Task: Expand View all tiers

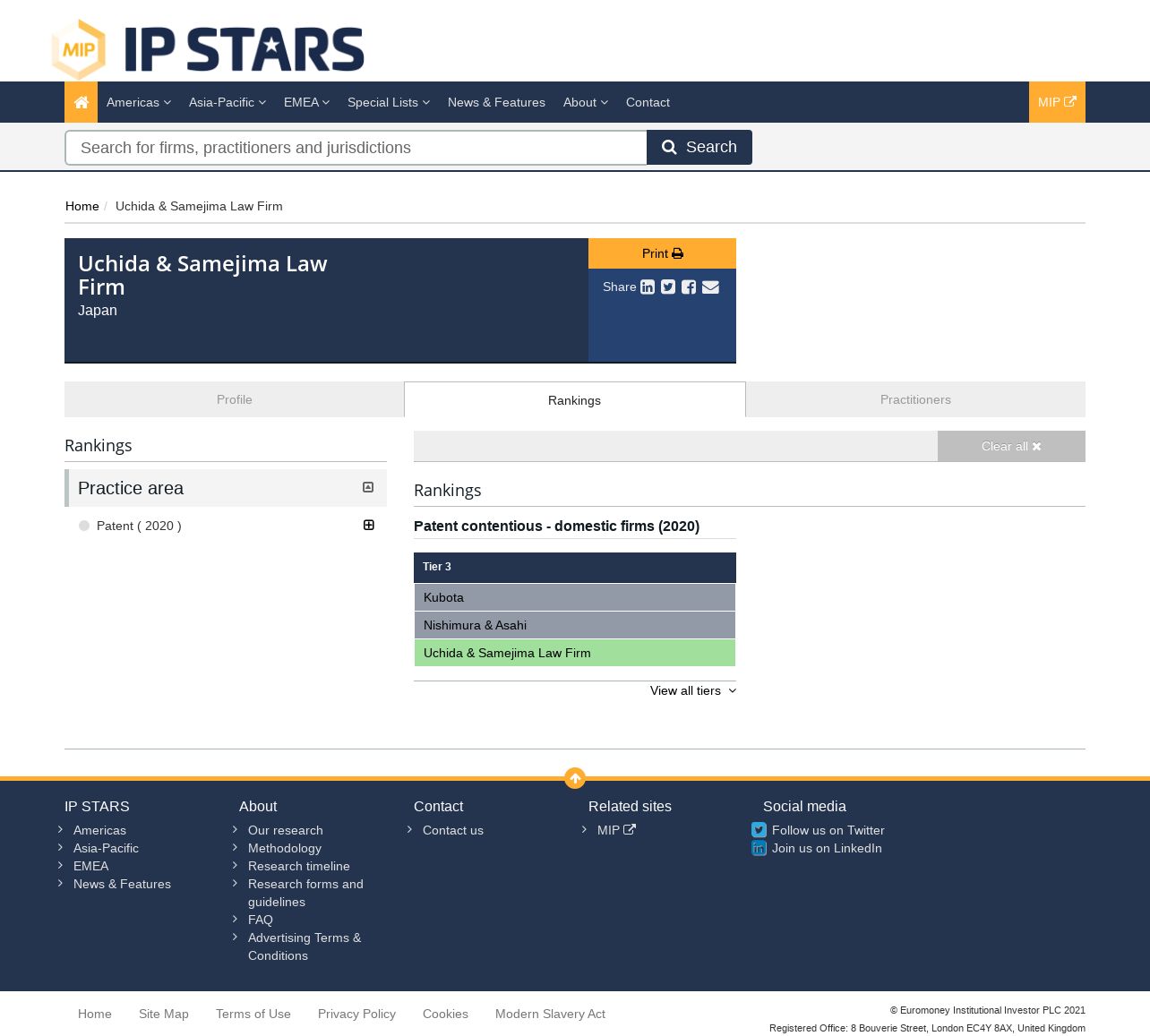Action: click(x=693, y=690)
